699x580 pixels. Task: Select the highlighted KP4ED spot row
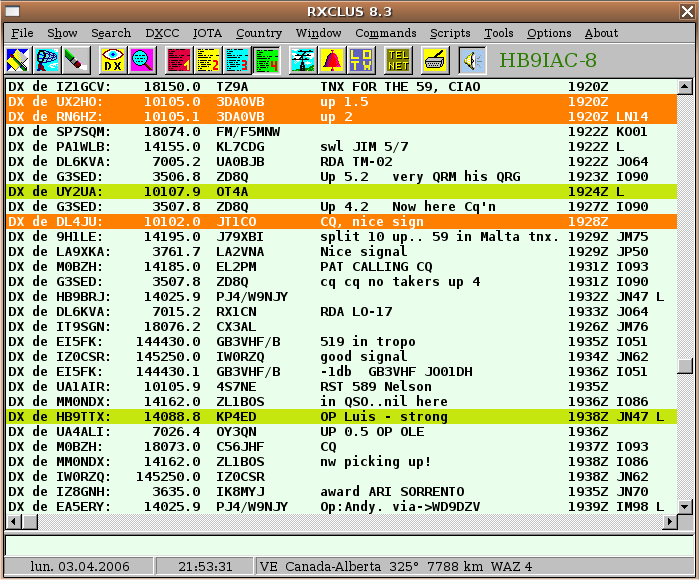(341, 416)
